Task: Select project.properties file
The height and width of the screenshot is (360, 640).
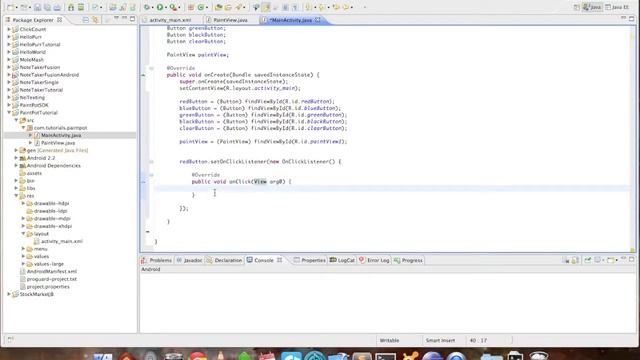Action: point(48,287)
